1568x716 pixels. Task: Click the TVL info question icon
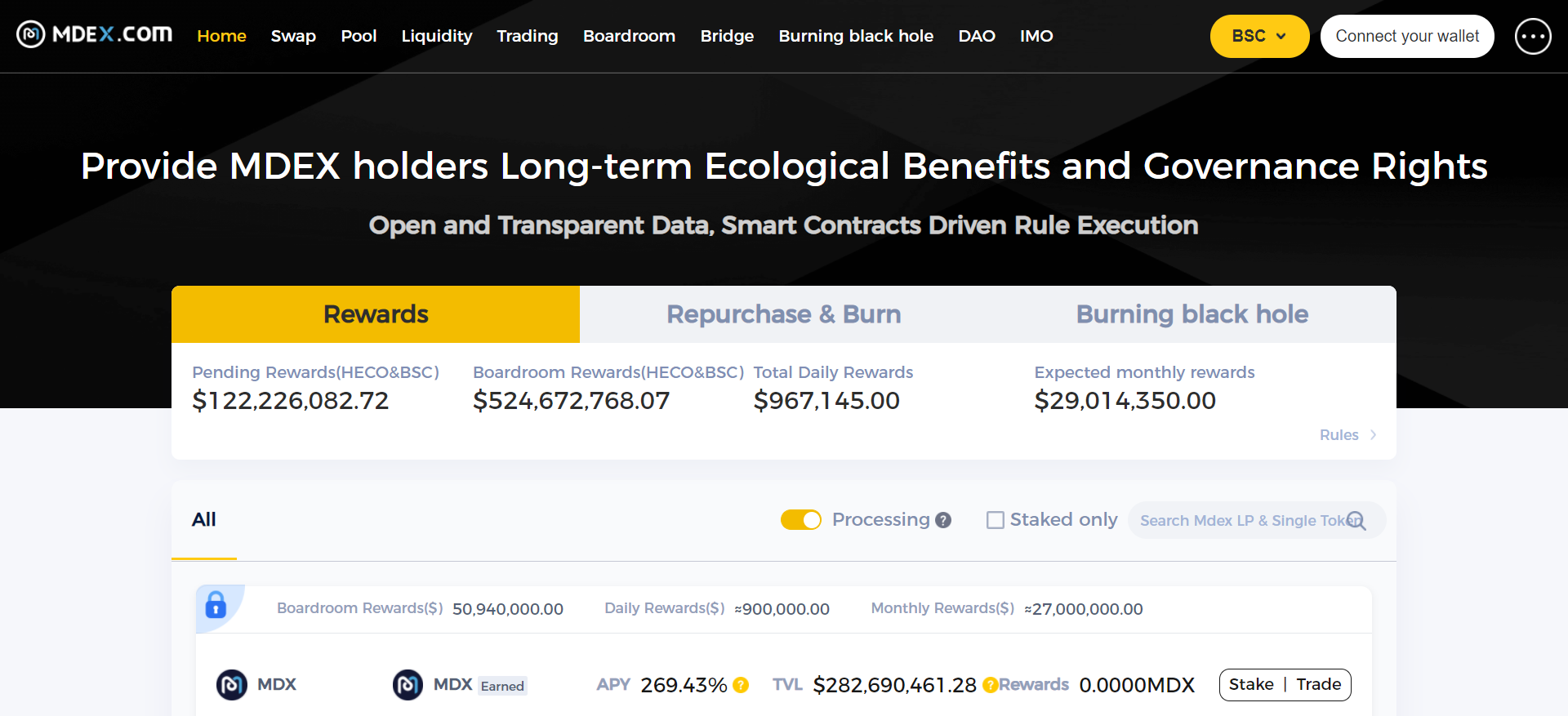990,685
